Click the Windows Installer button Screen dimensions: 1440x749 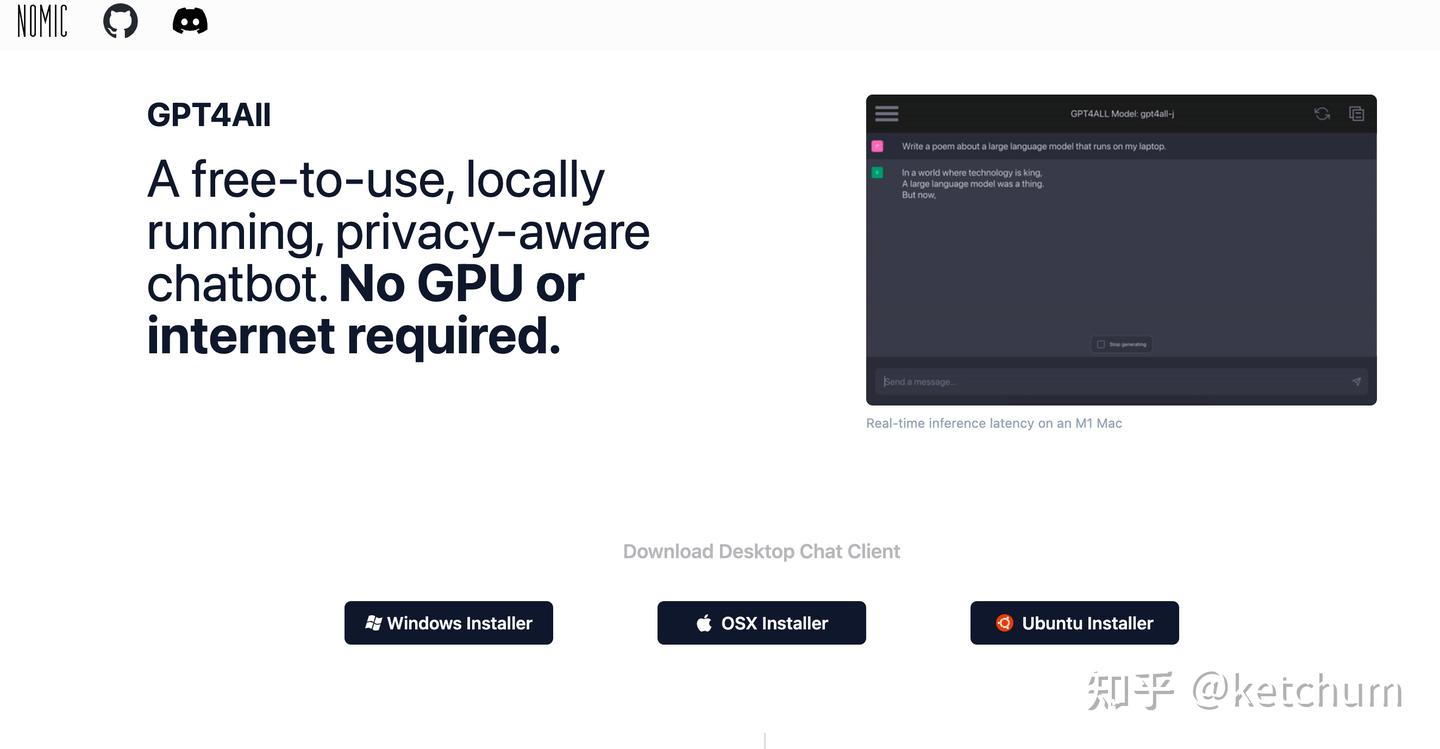[x=449, y=623]
